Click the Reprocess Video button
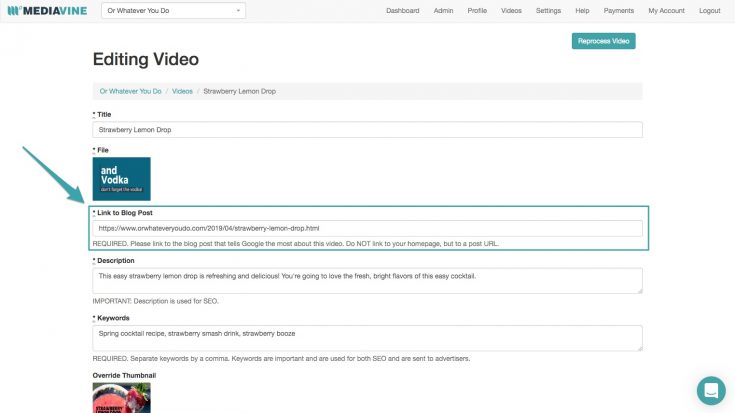735x413 pixels. pos(603,41)
